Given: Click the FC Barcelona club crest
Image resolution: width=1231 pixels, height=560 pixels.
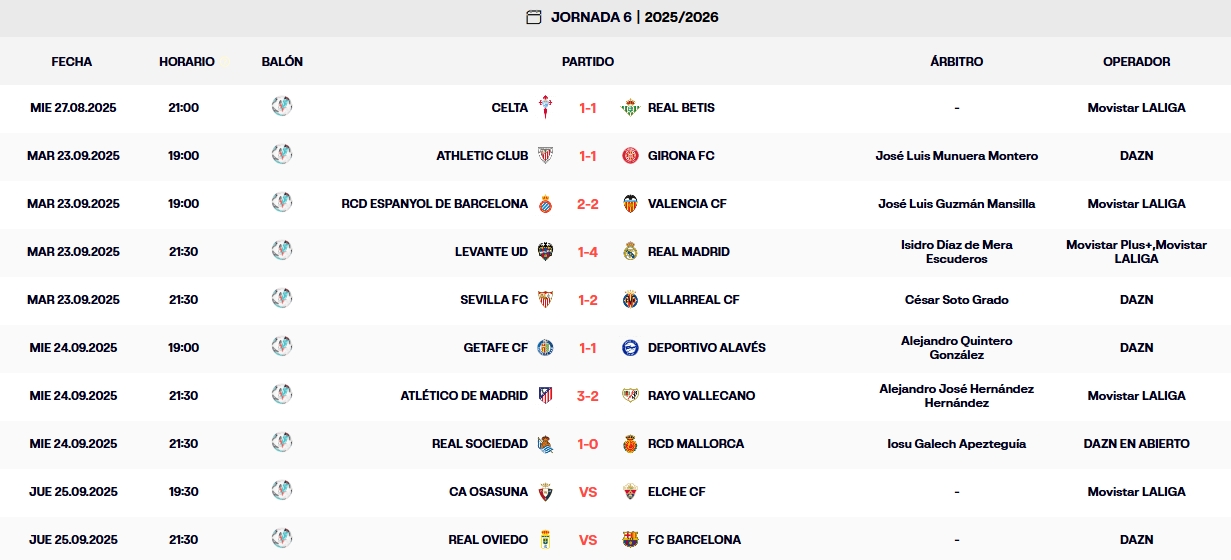Looking at the screenshot, I should (x=630, y=539).
